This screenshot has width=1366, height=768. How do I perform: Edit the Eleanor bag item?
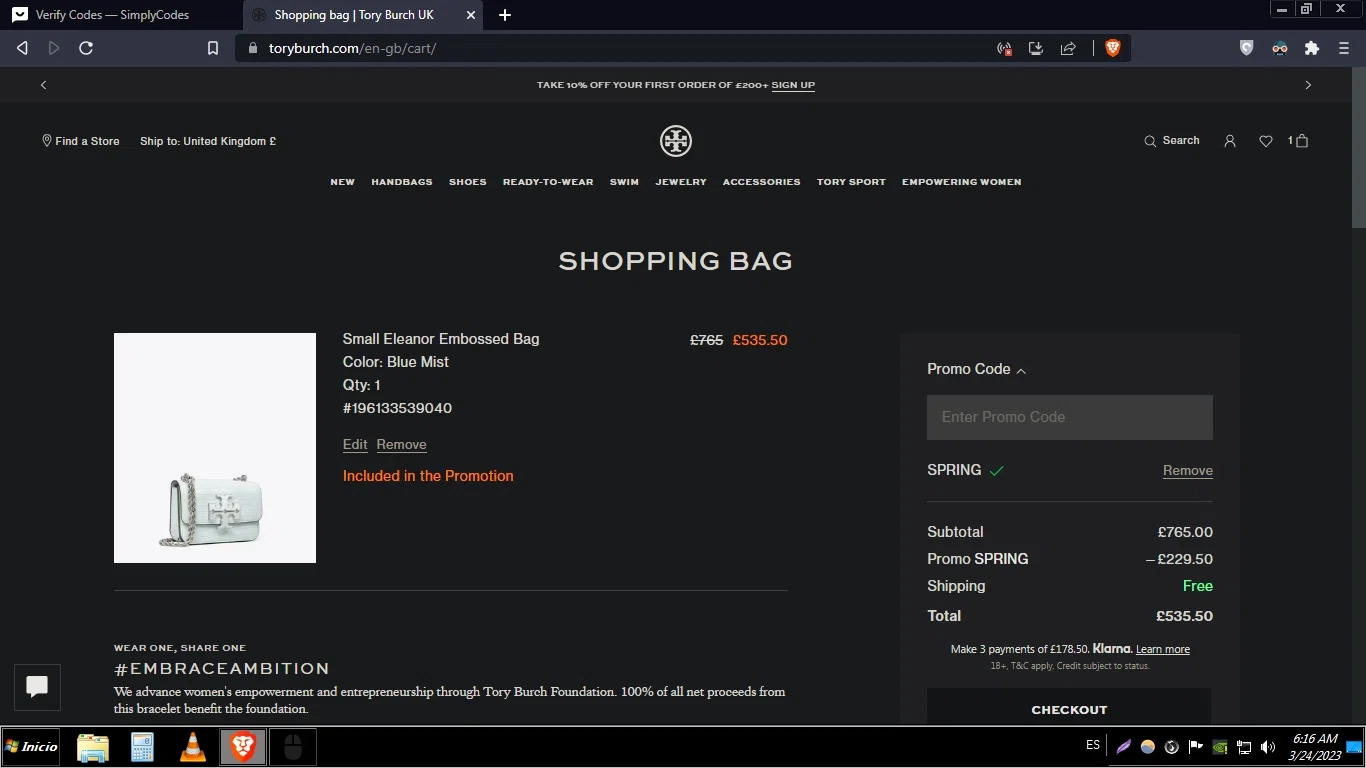pyautogui.click(x=355, y=445)
